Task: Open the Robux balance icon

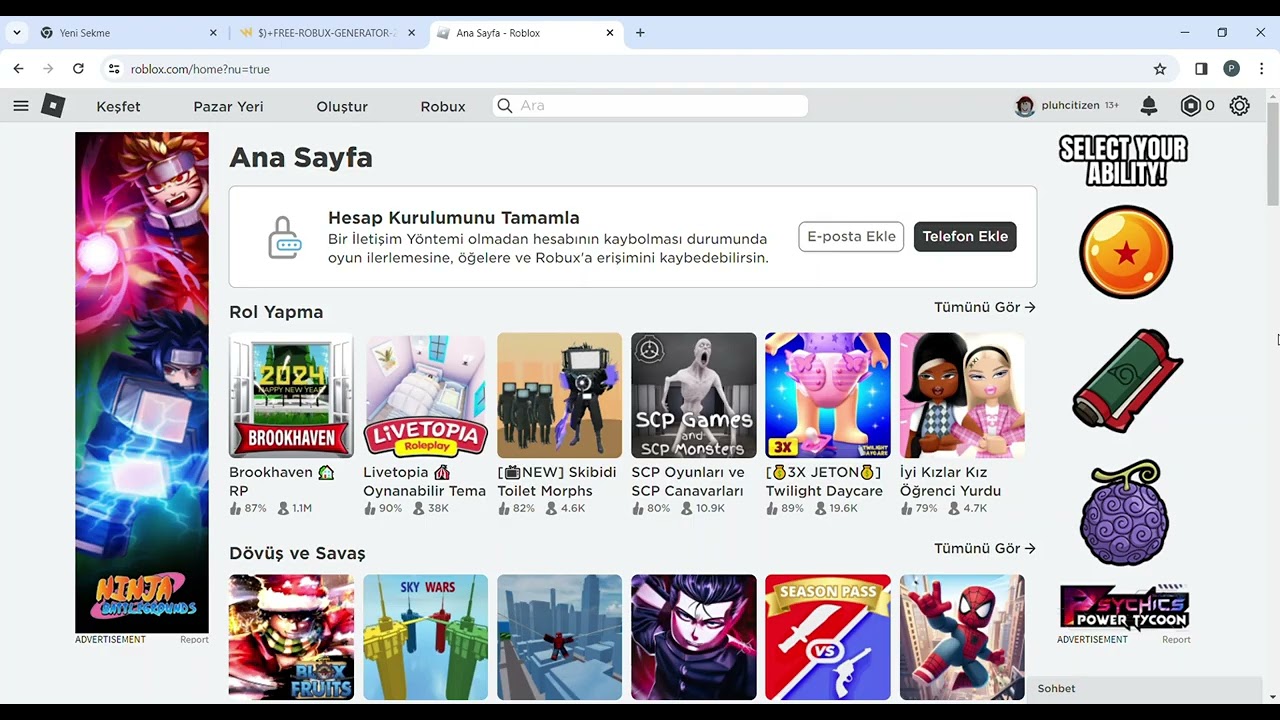Action: tap(1190, 106)
